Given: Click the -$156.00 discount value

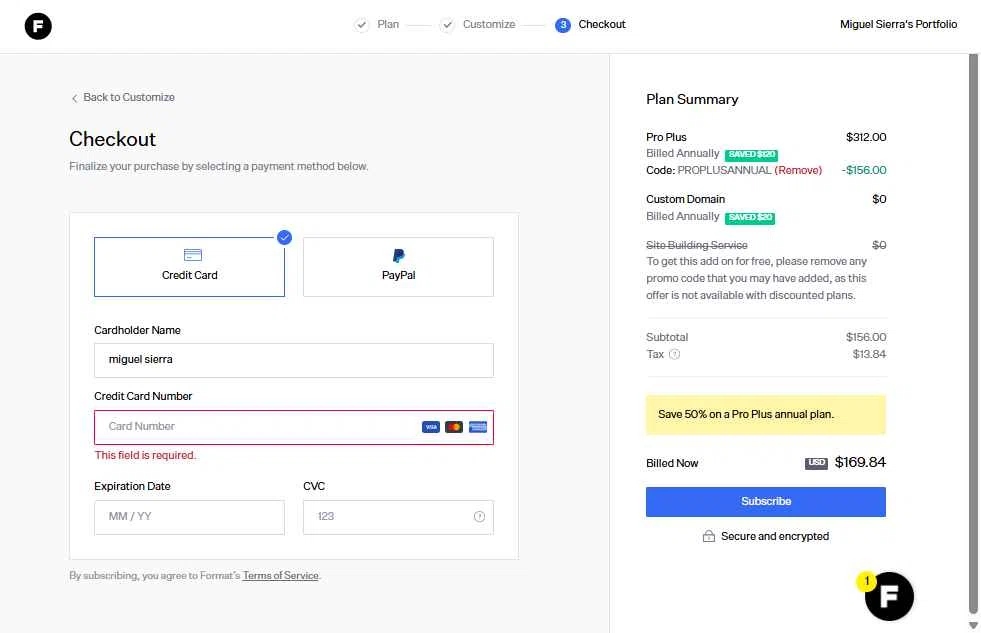Looking at the screenshot, I should pos(864,170).
